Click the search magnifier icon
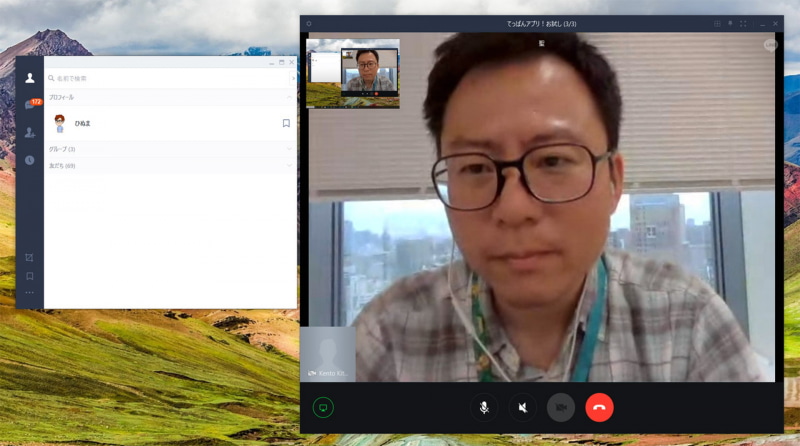800x446 pixels. [x=51, y=78]
